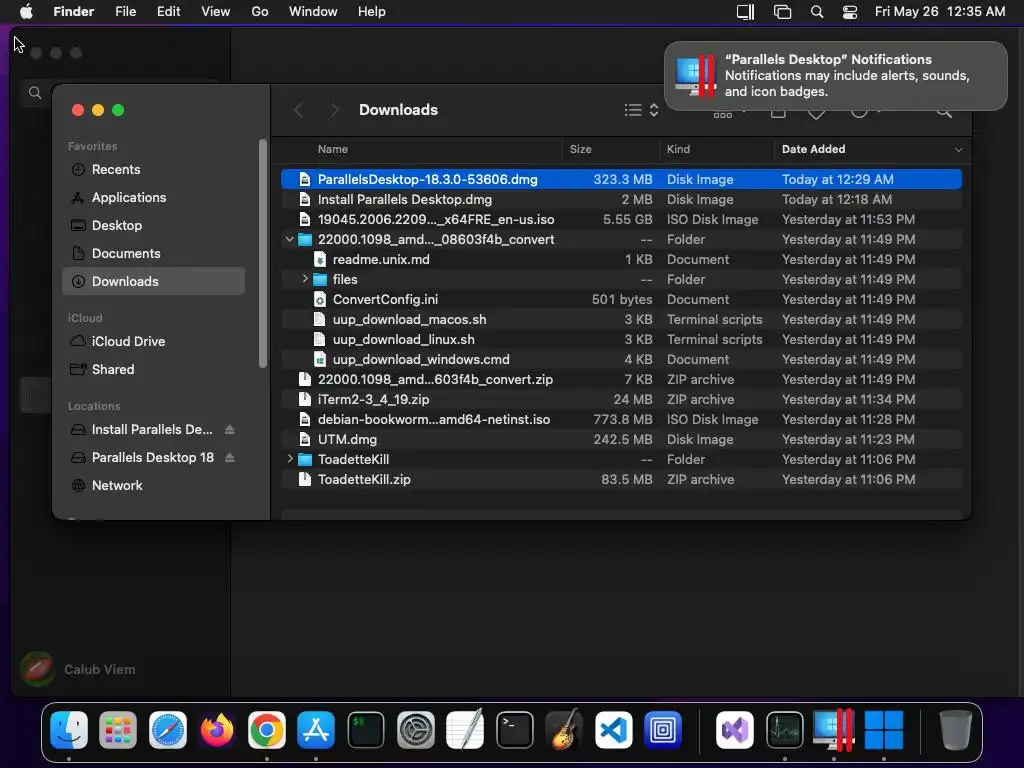
Task: Select Downloads in the sidebar
Action: coord(153,281)
